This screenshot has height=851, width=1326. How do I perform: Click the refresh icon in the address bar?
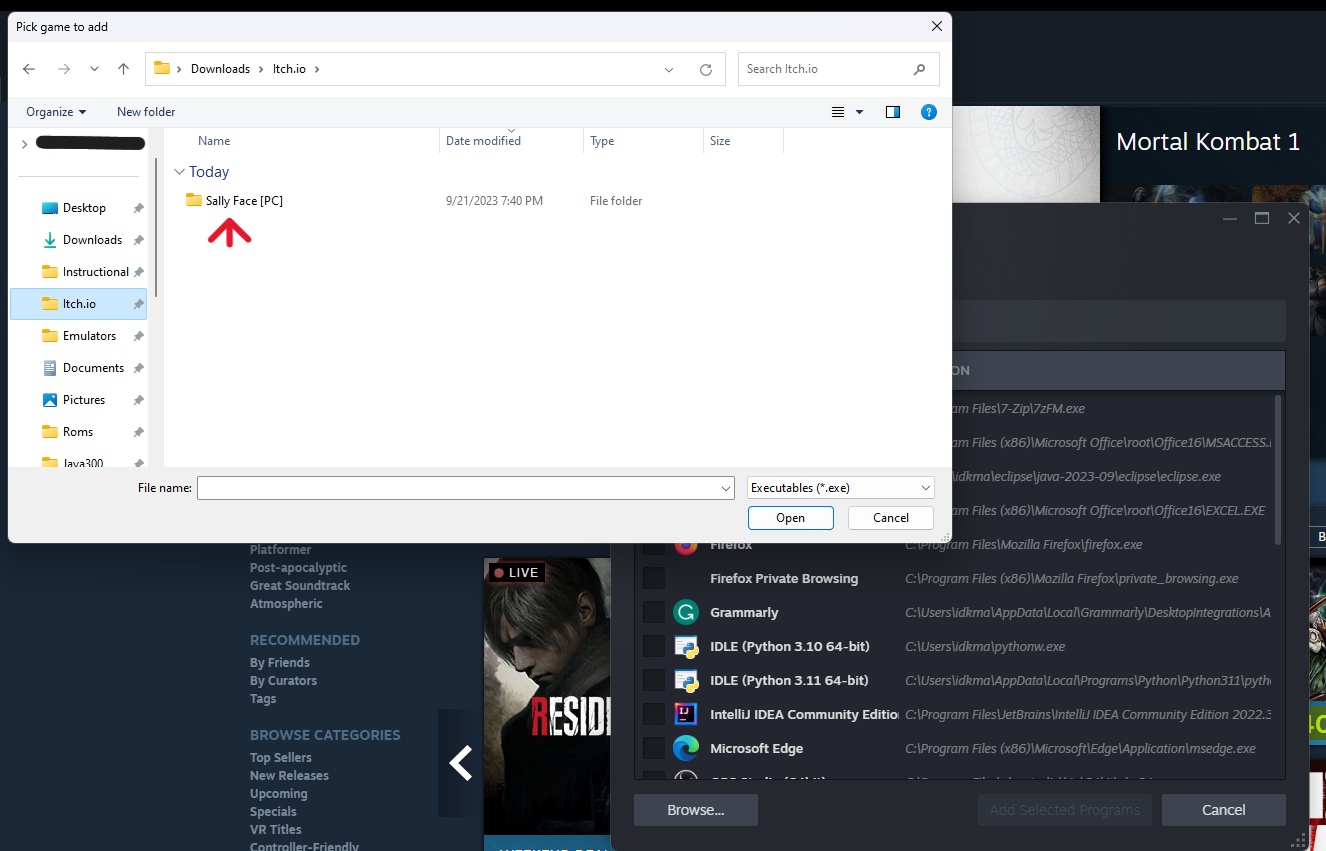(706, 69)
